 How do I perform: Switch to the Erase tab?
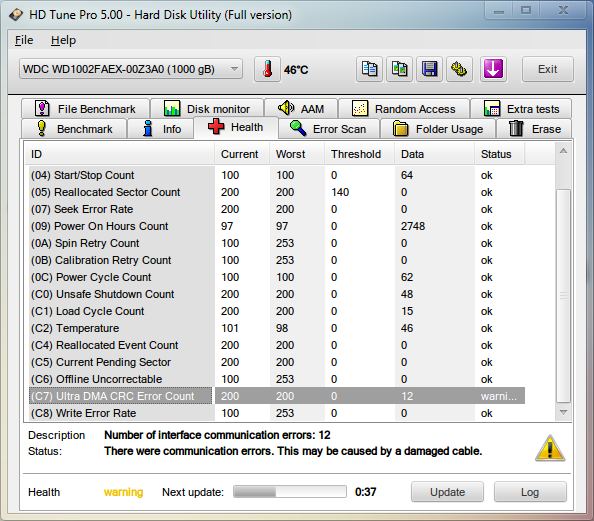[x=535, y=129]
